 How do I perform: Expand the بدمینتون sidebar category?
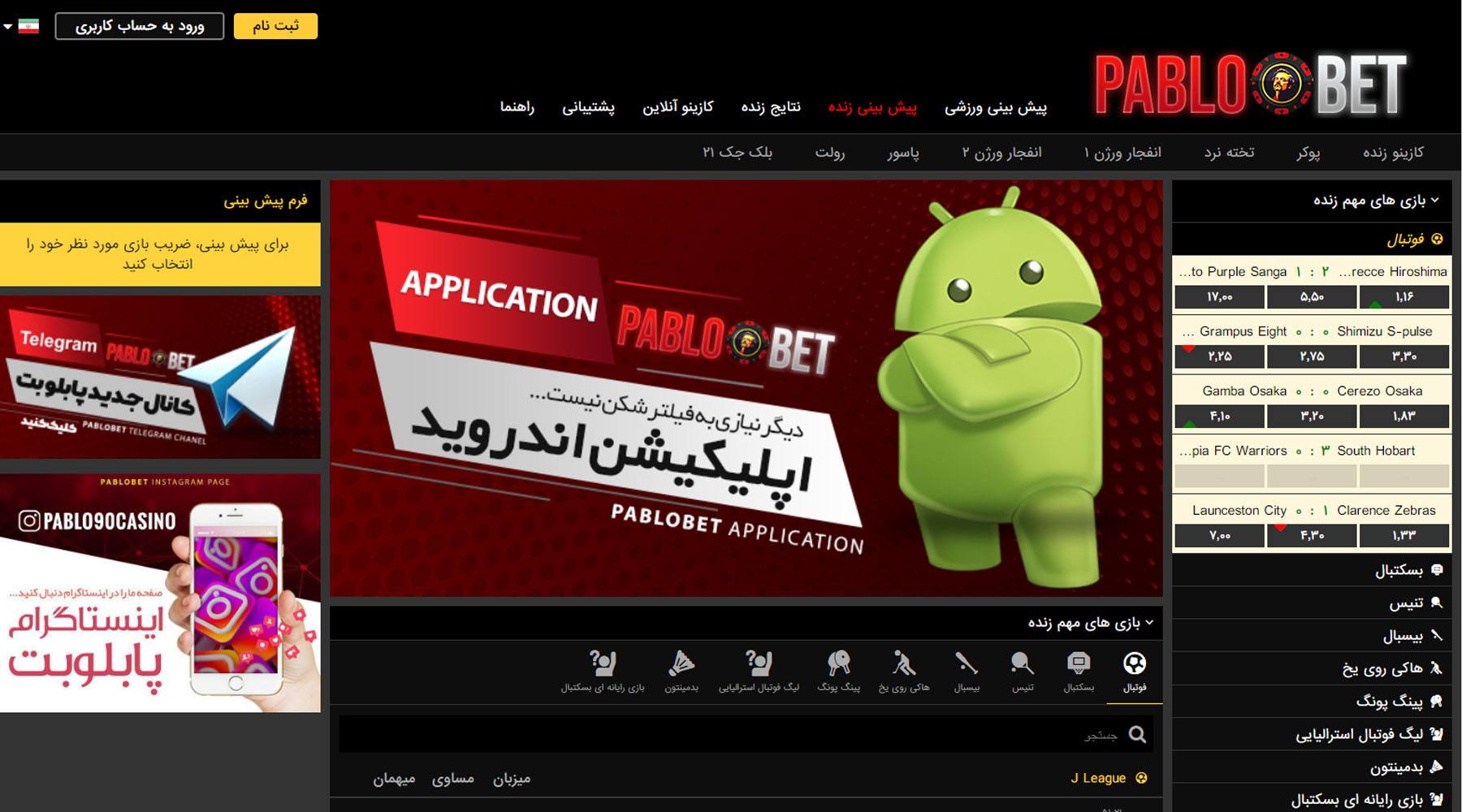[x=1312, y=767]
